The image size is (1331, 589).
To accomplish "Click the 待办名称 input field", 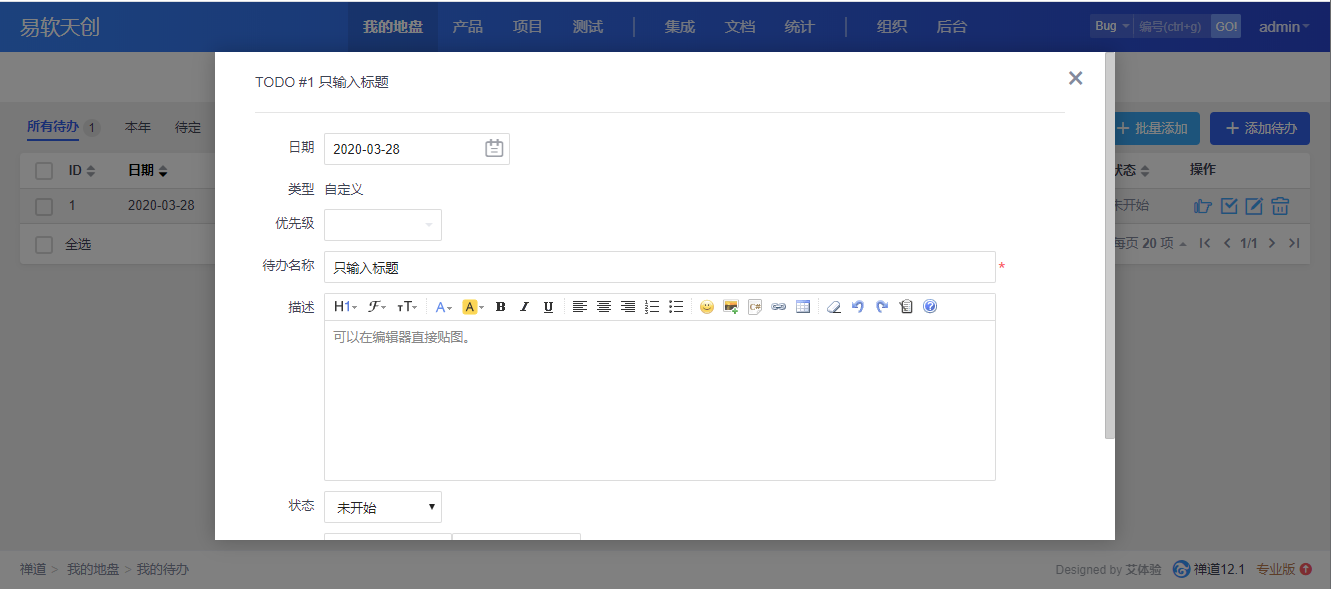I will click(x=660, y=267).
